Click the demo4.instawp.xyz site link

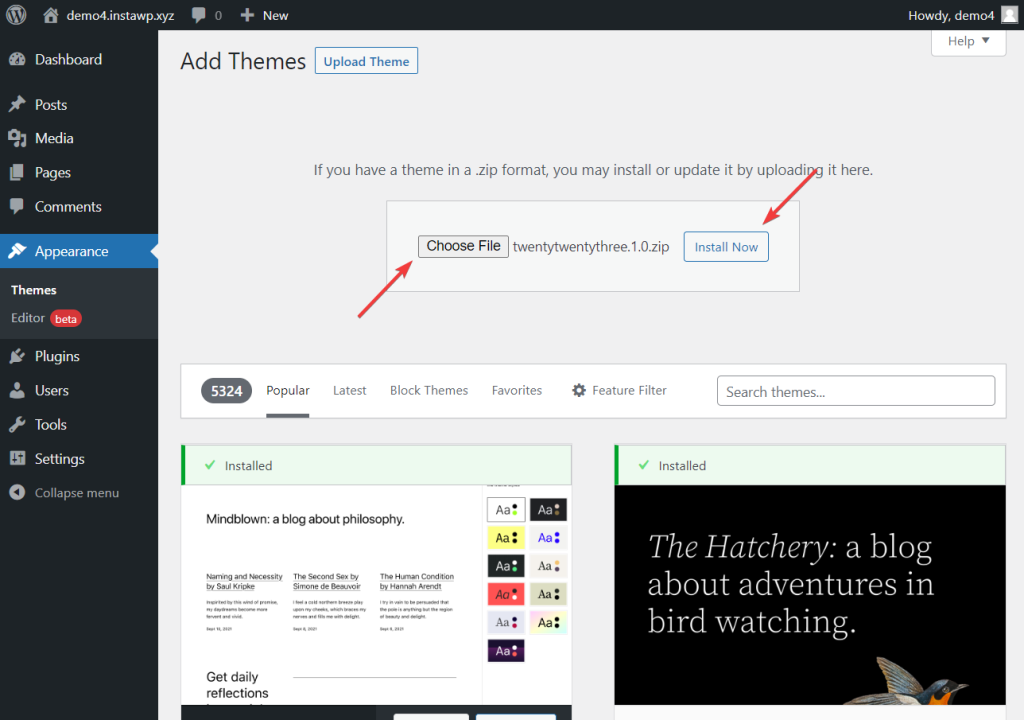pyautogui.click(x=120, y=15)
